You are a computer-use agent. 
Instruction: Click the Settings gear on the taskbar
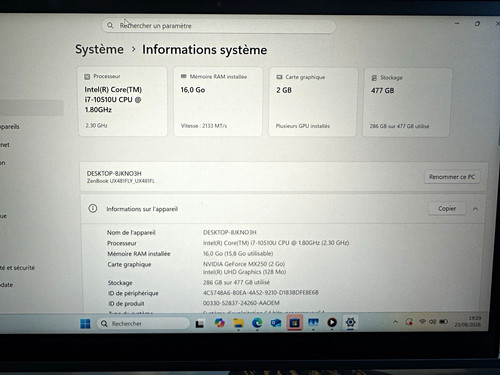pos(350,322)
